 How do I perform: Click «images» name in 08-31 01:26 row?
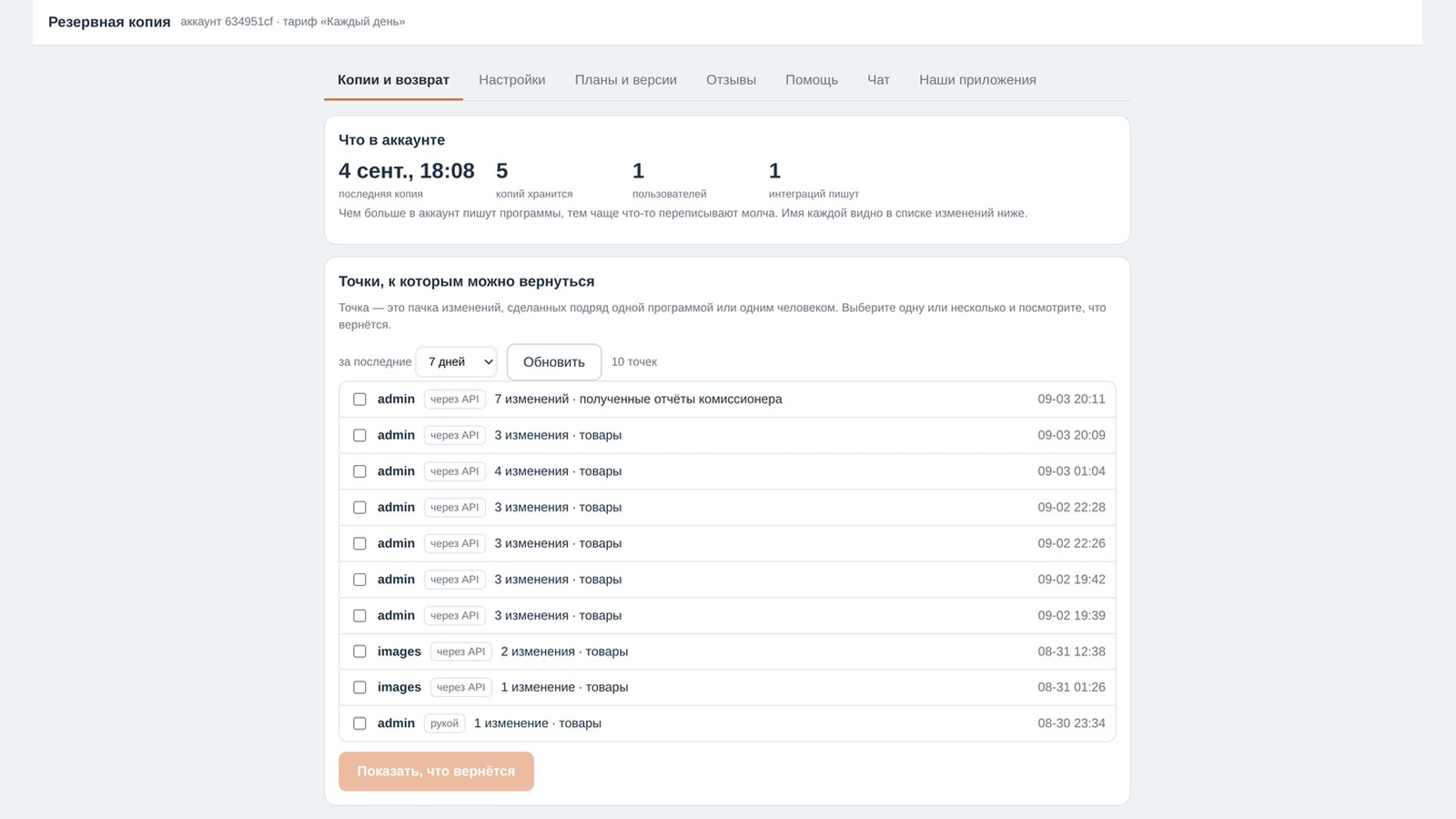(399, 687)
